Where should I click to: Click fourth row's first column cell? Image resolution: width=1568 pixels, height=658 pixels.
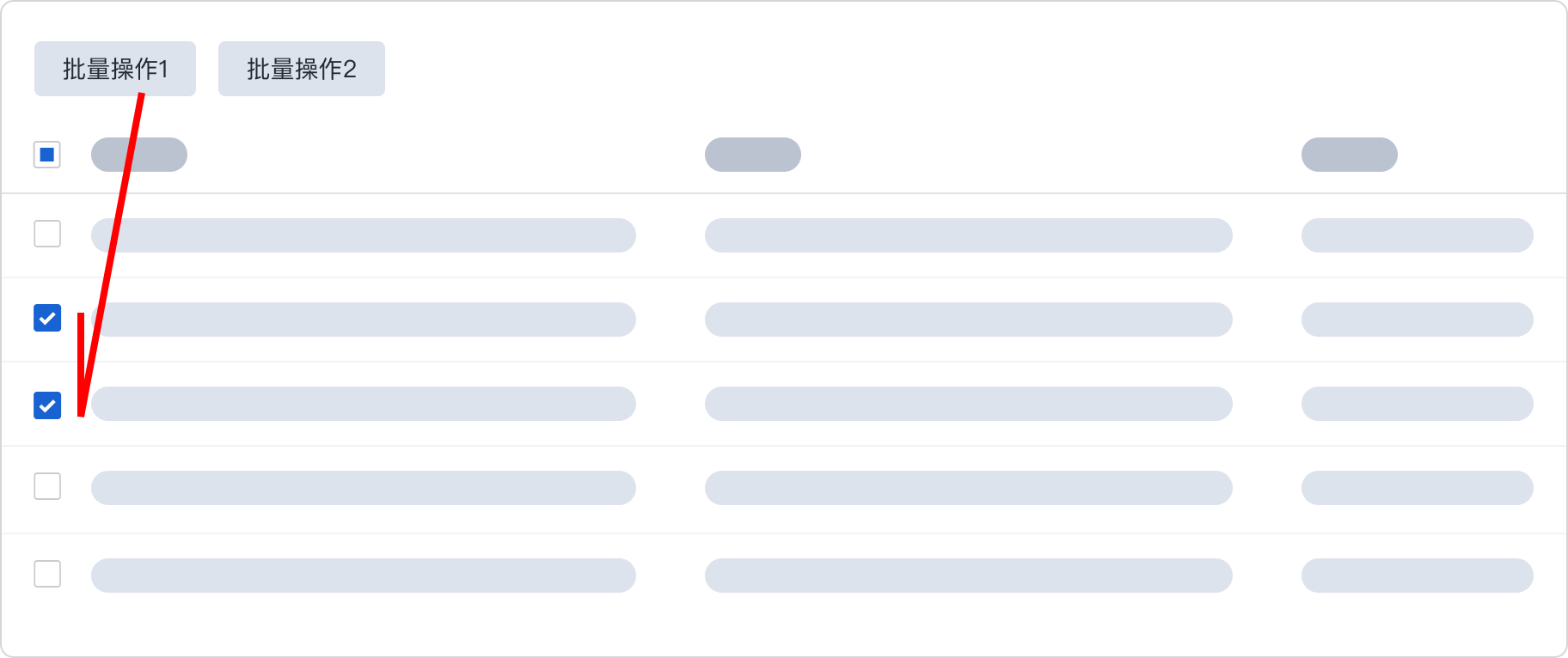(x=363, y=488)
